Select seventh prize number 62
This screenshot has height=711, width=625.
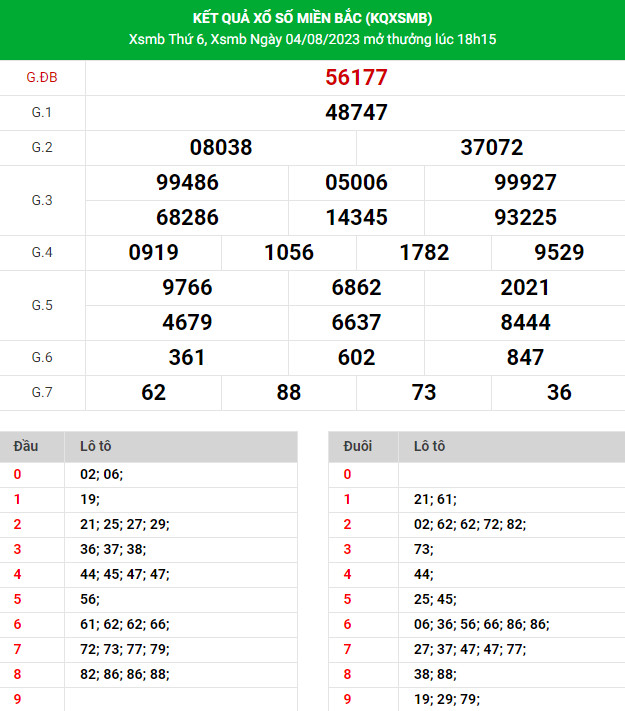153,393
